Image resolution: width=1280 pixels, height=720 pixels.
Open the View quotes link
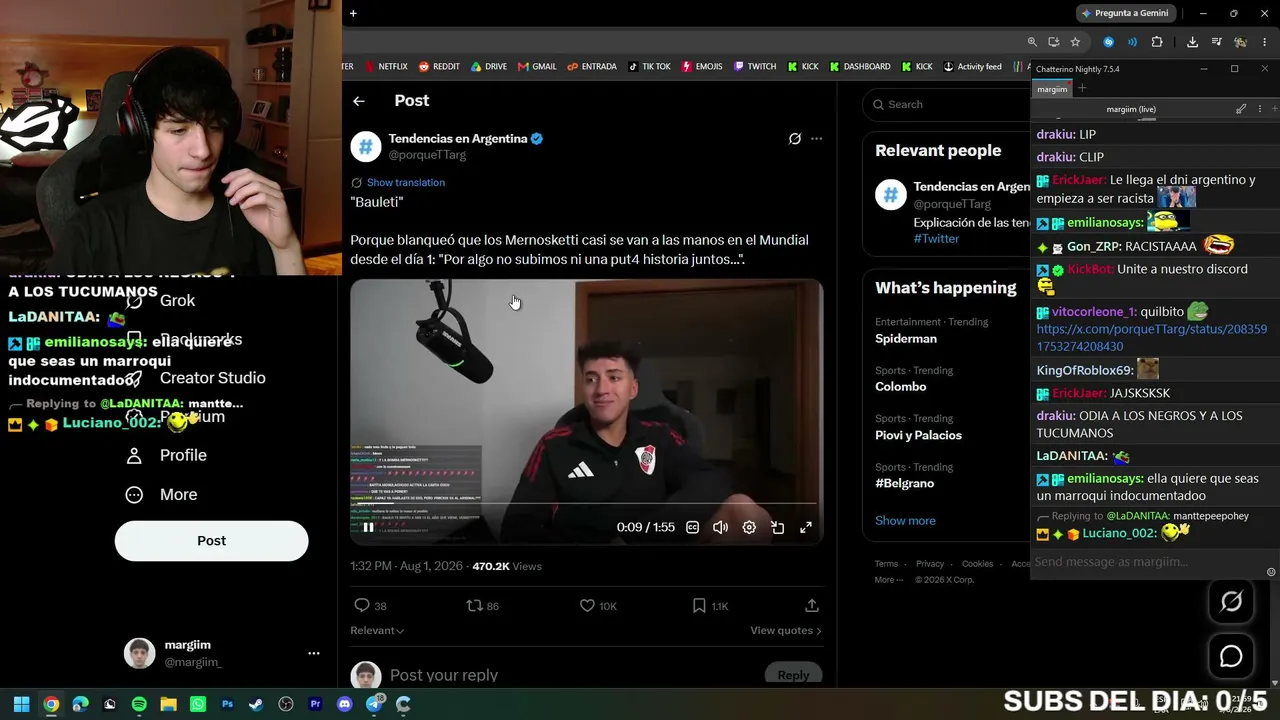pyautogui.click(x=786, y=631)
